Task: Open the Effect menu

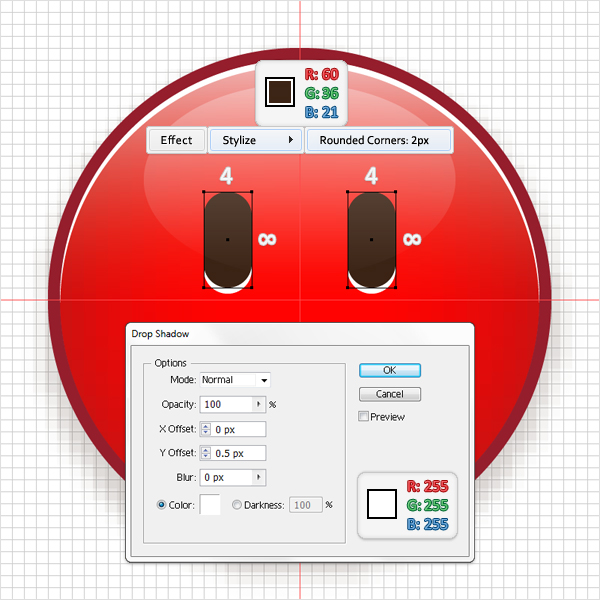Action: tap(176, 140)
